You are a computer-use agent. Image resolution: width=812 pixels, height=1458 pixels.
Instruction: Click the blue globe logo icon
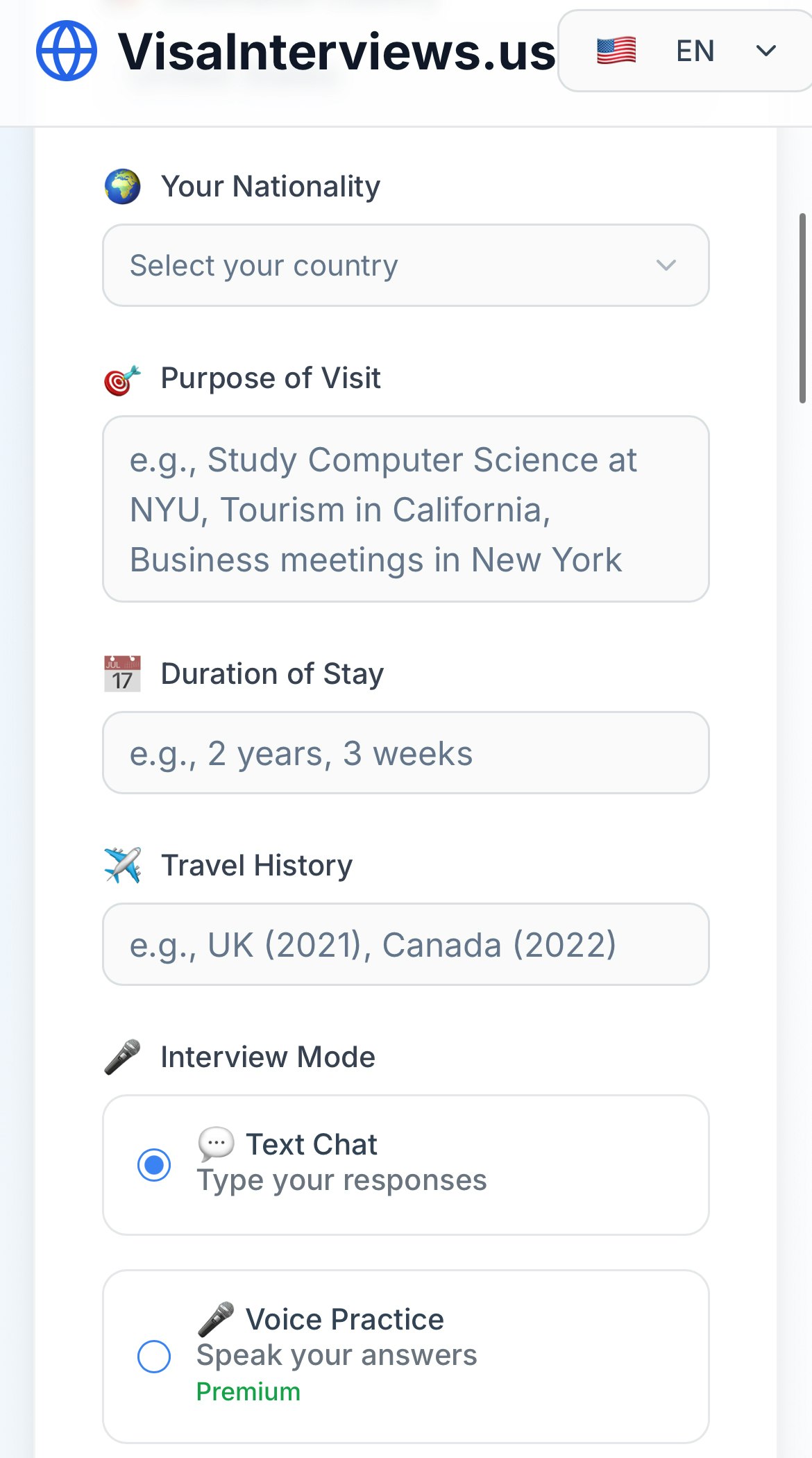[67, 51]
